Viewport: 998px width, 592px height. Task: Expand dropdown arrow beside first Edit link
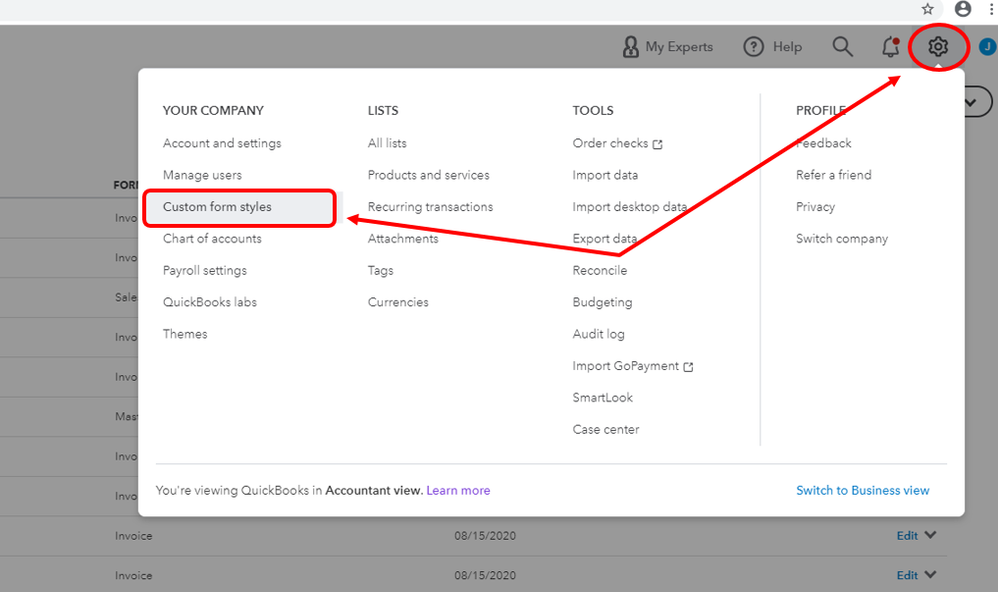click(931, 535)
